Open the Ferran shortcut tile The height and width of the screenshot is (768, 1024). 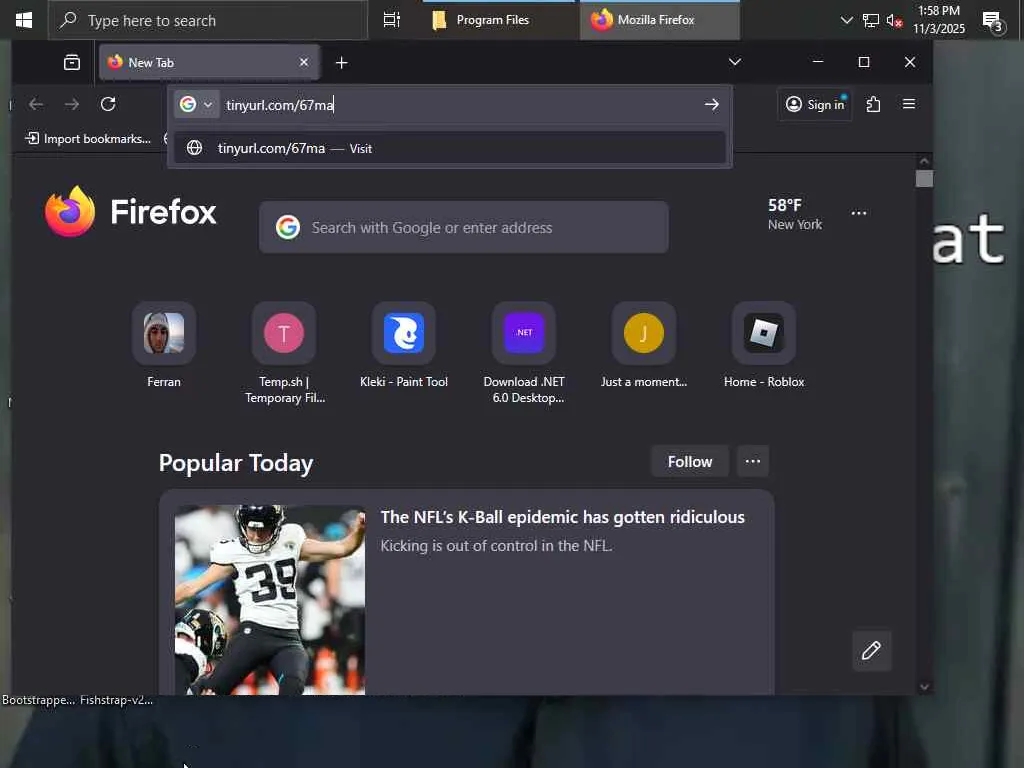coord(164,345)
